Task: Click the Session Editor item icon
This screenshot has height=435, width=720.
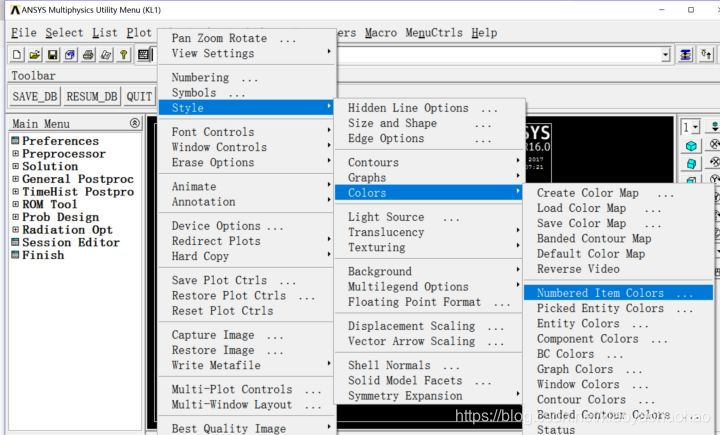Action: 15,242
